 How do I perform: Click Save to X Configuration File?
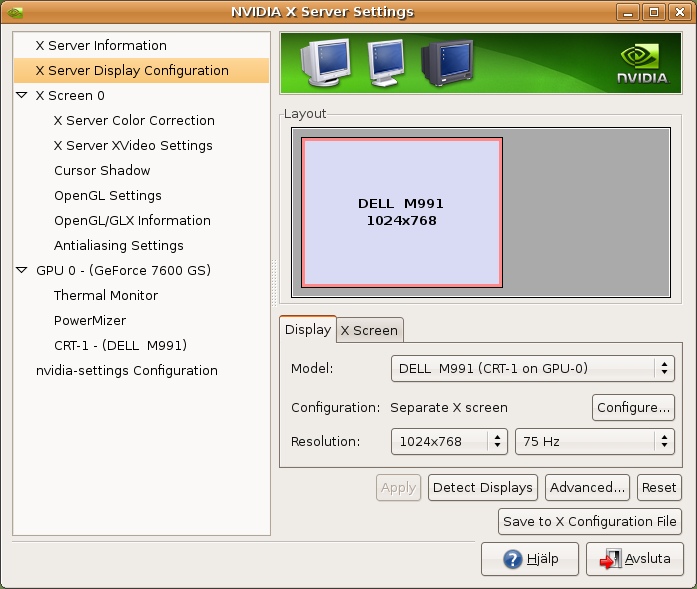tap(590, 521)
